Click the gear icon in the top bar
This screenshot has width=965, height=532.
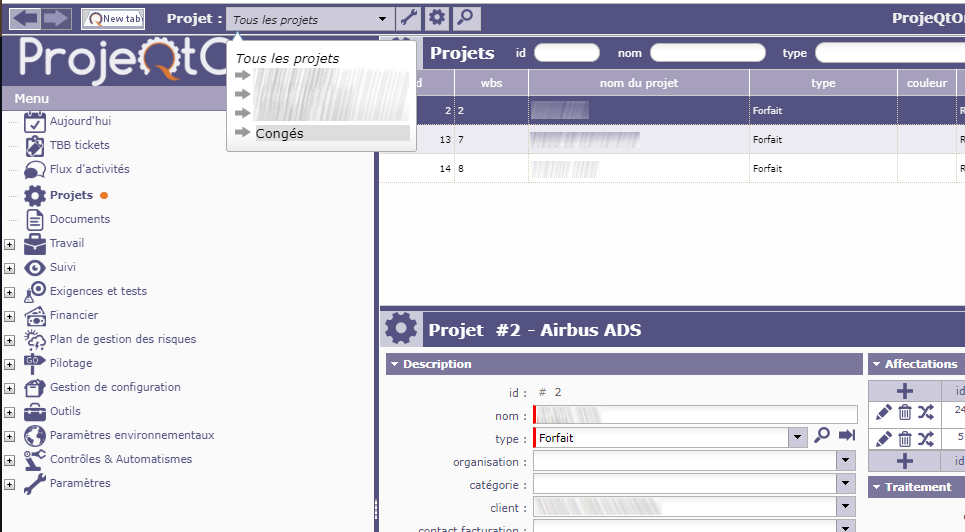[x=437, y=18]
